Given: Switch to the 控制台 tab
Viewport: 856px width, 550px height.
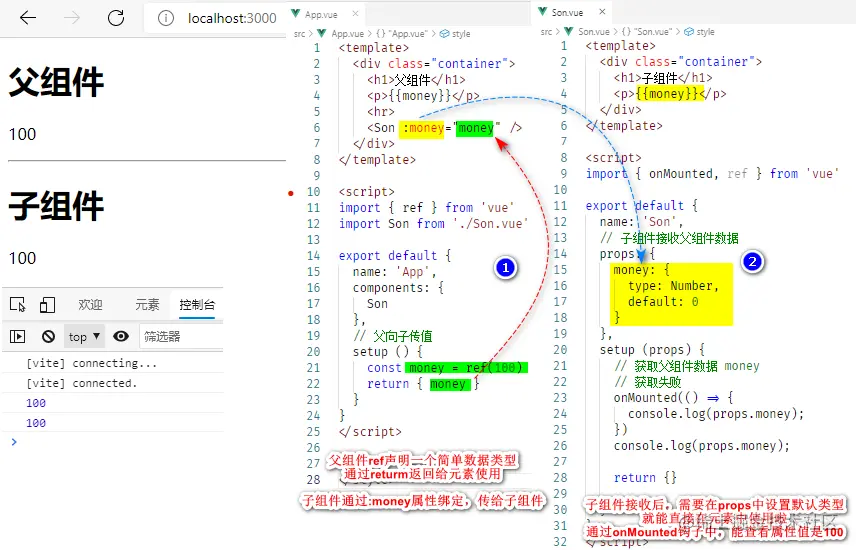Looking at the screenshot, I should tap(197, 304).
